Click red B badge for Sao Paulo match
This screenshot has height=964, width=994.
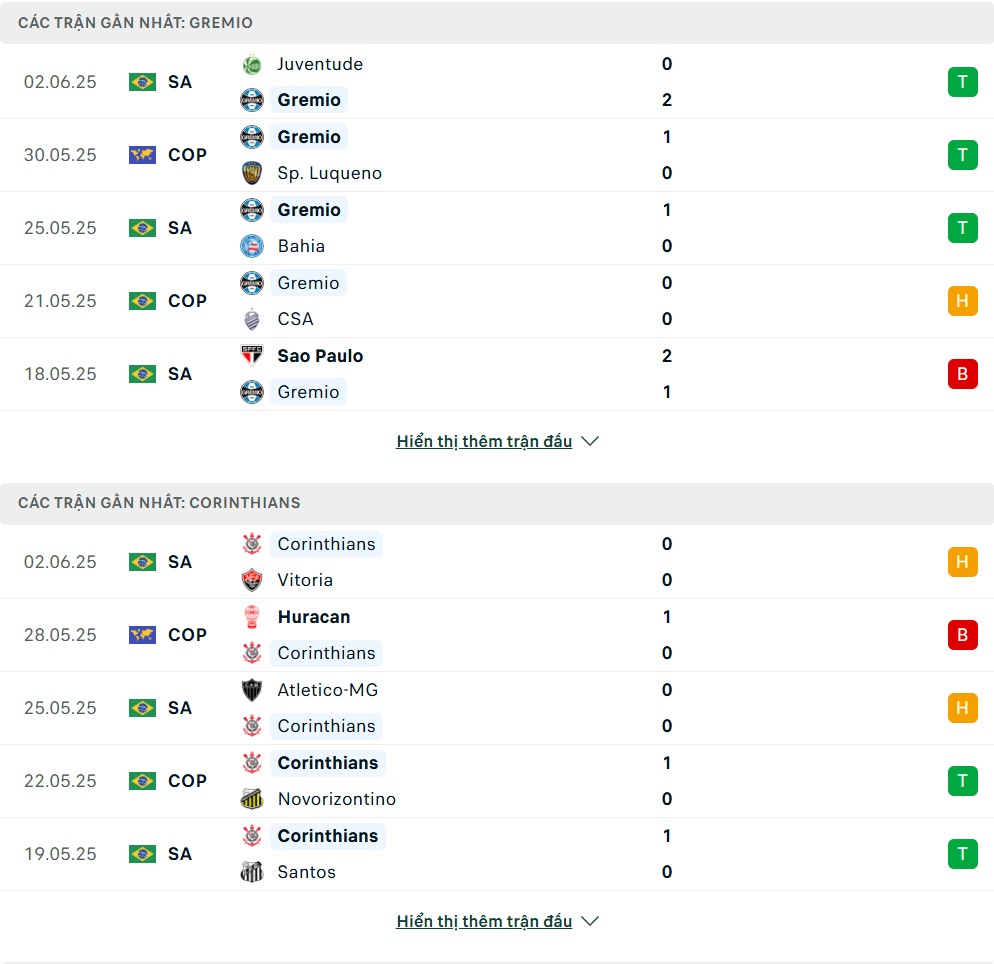click(x=962, y=374)
